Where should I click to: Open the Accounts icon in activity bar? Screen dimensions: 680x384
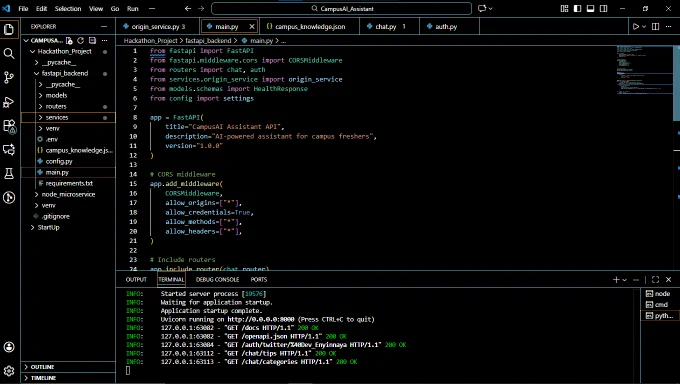click(x=9, y=347)
